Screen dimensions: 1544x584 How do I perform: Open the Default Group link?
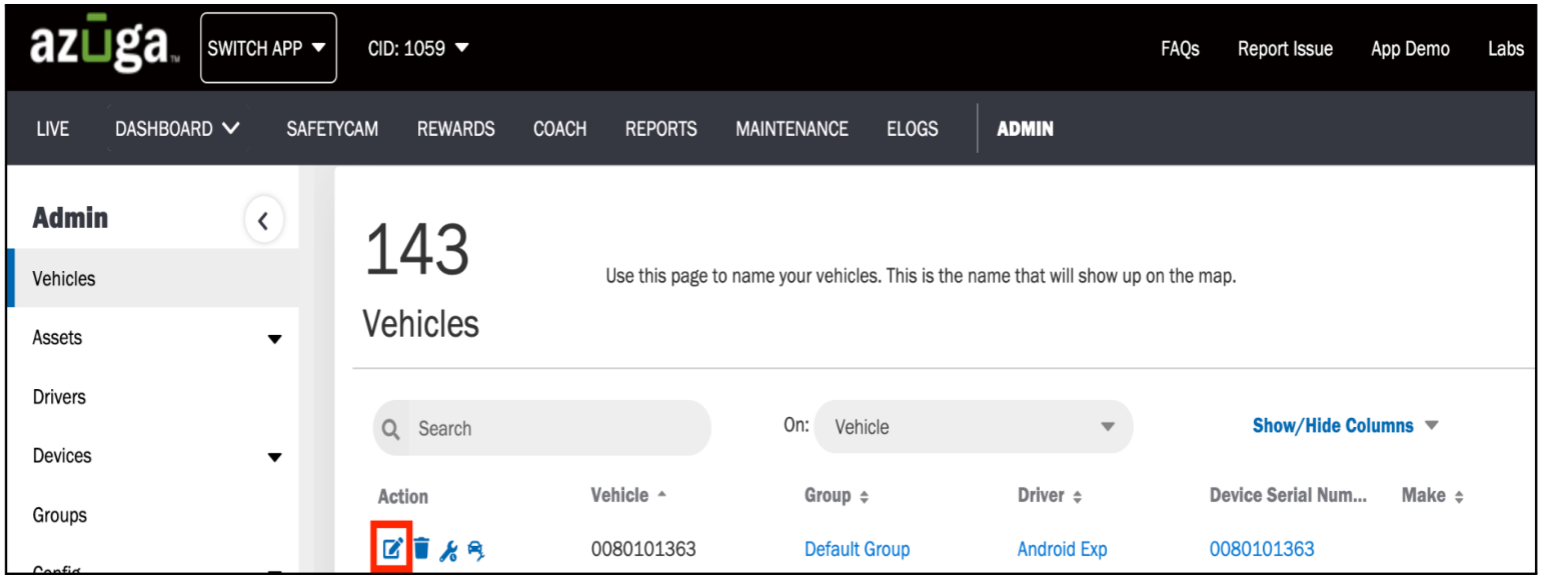click(857, 548)
